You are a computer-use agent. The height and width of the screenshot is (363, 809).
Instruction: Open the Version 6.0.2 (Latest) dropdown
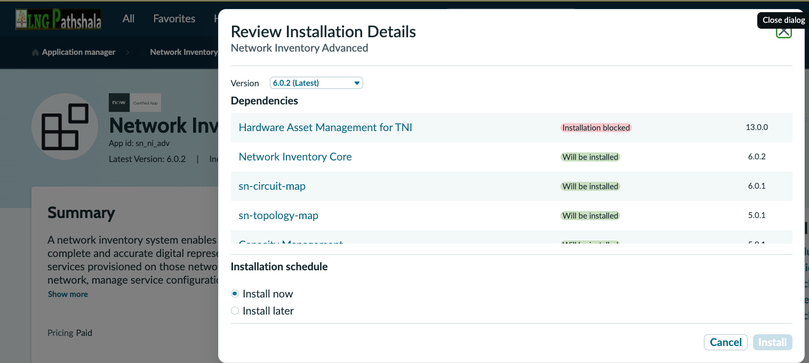point(316,83)
